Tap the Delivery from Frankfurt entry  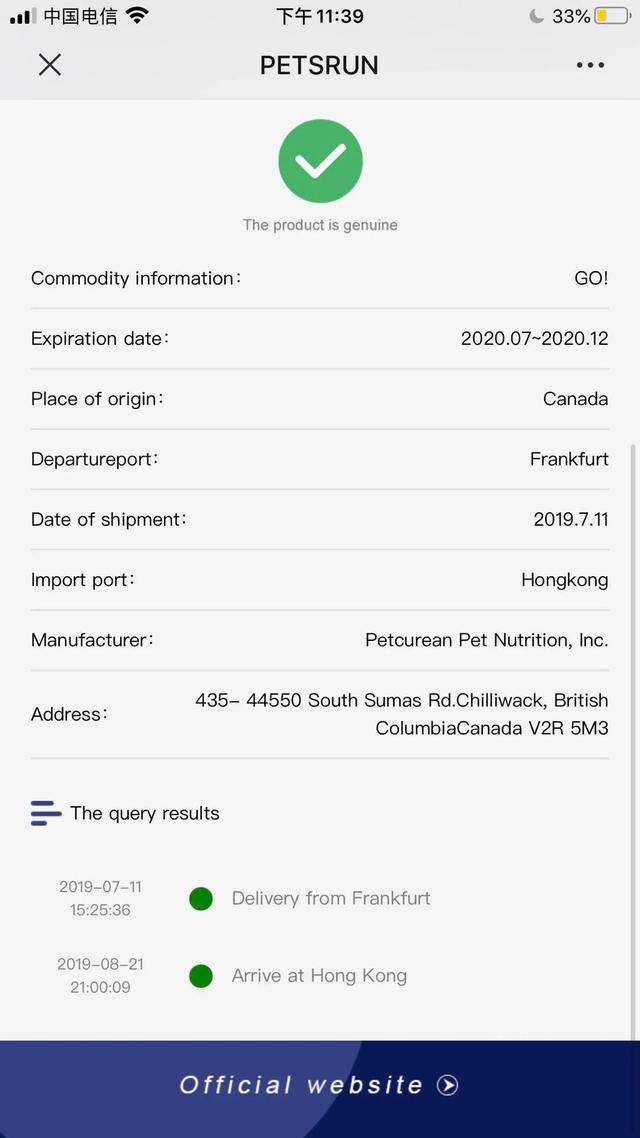(x=331, y=898)
